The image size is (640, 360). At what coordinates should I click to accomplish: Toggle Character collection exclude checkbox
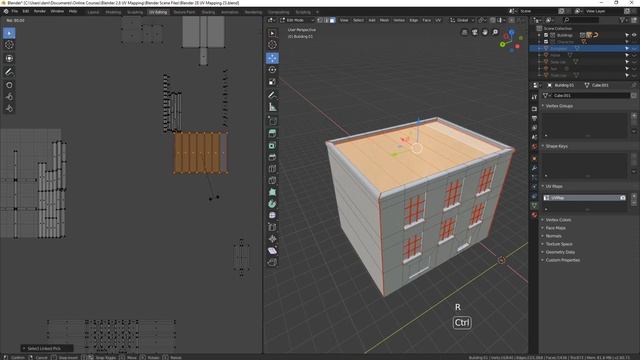point(546,42)
